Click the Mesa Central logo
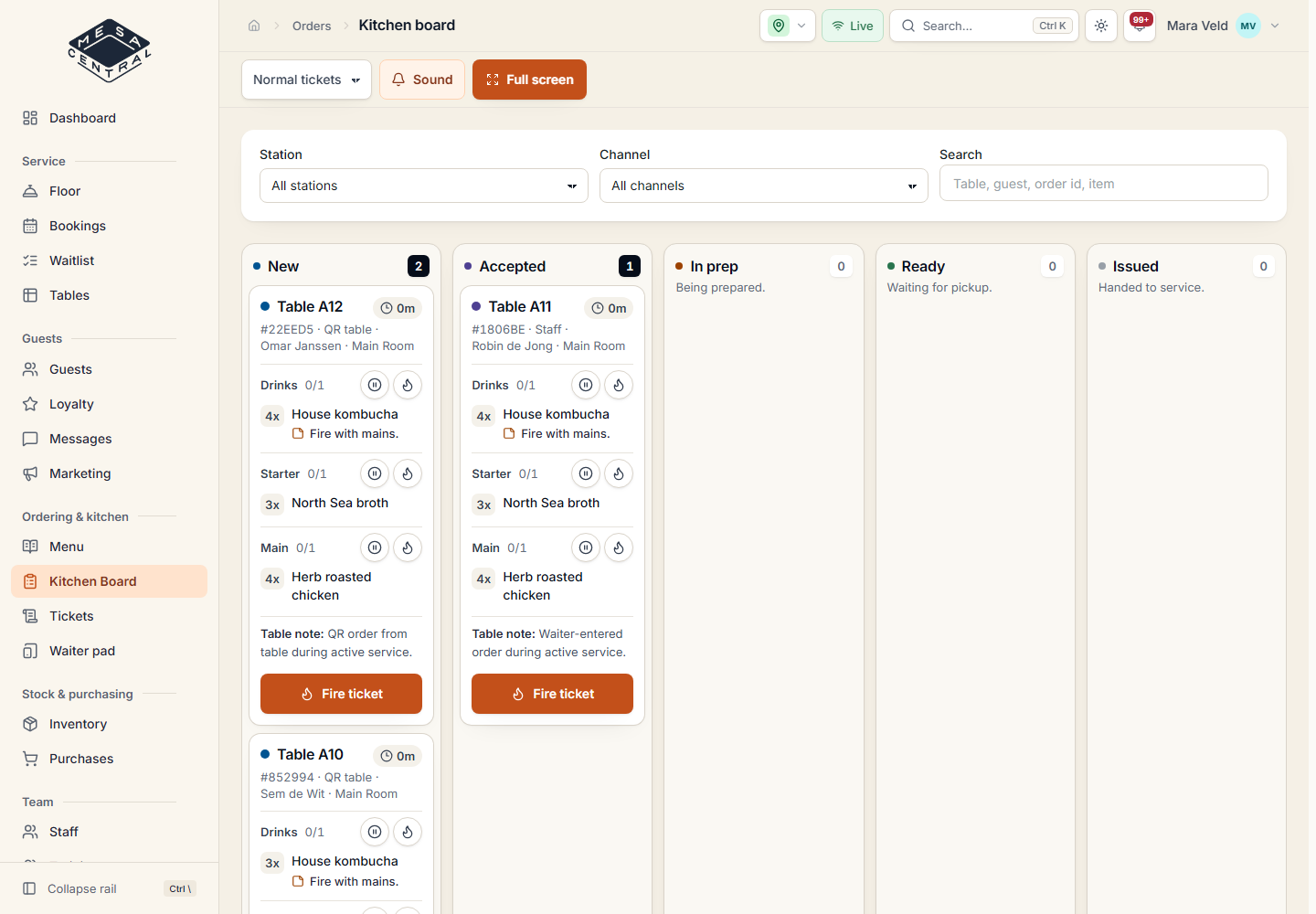 [x=110, y=50]
